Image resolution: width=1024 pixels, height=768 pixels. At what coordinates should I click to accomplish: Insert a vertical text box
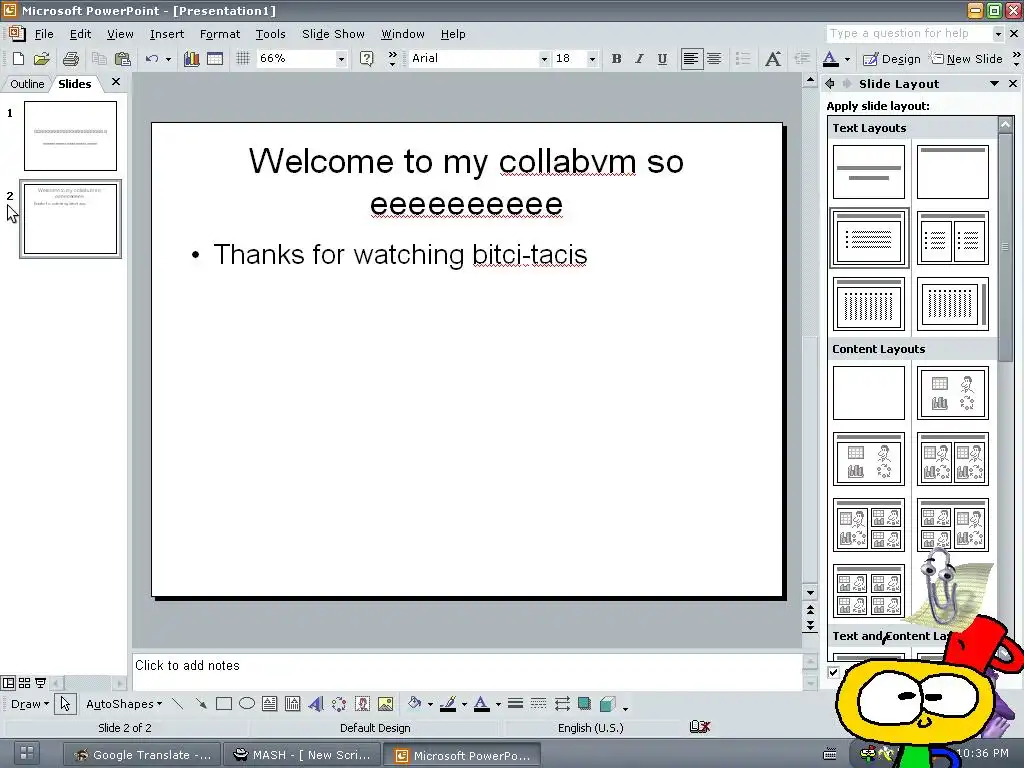click(293, 703)
